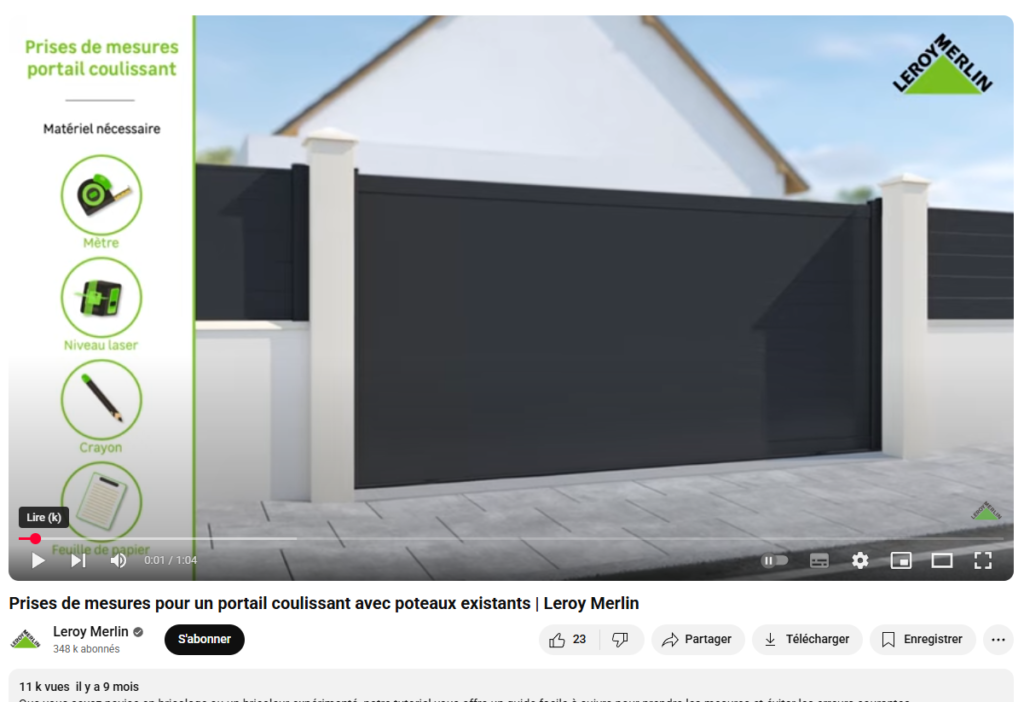The height and width of the screenshot is (702, 1024).
Task: Enable subtitles with the captions button
Action: tap(819, 561)
